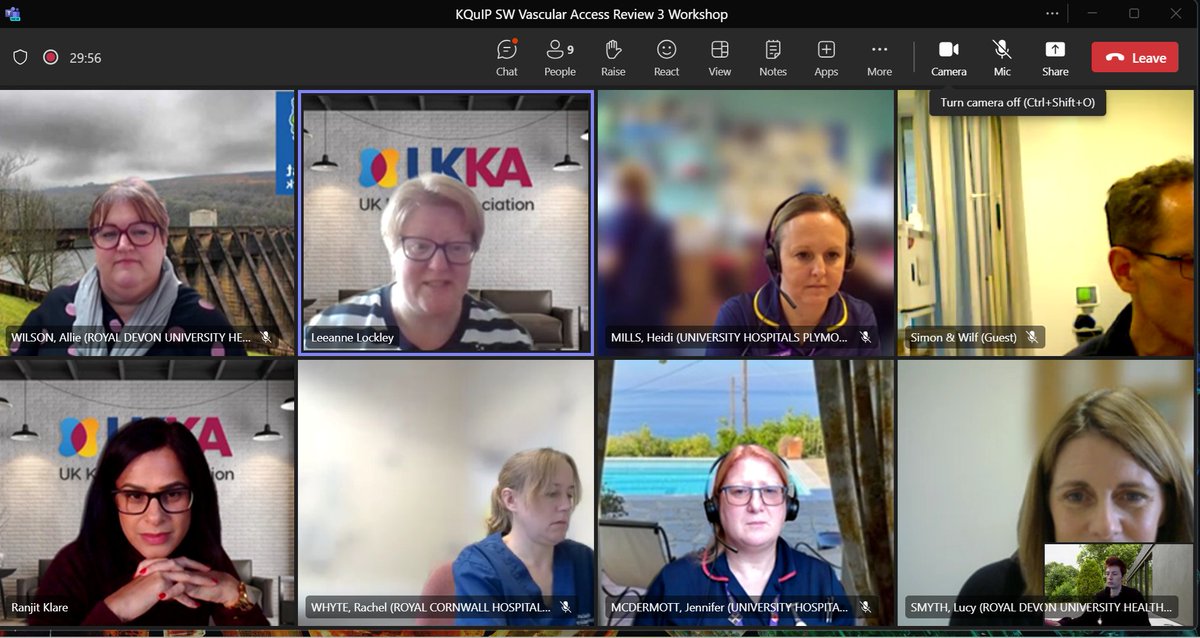This screenshot has width=1200, height=638.
Task: Turn the camera off
Action: [x=949, y=58]
